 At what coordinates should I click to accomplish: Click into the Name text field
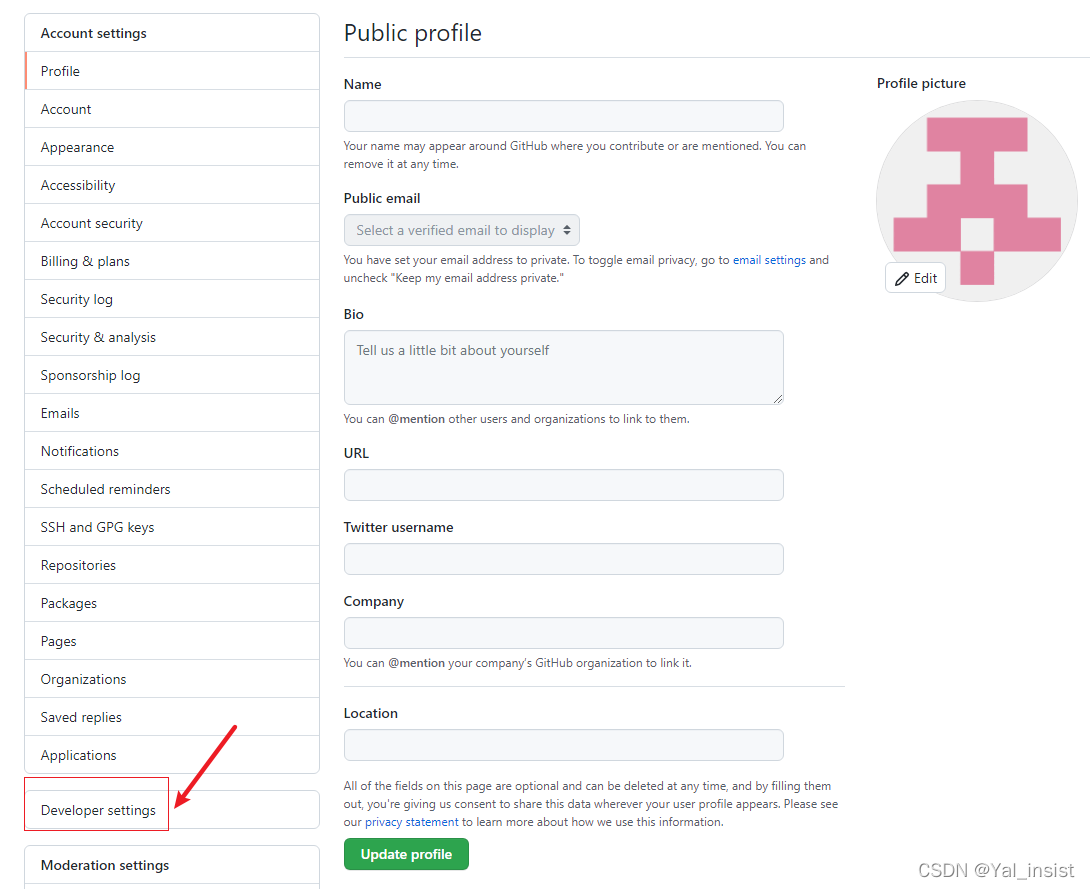pos(564,116)
